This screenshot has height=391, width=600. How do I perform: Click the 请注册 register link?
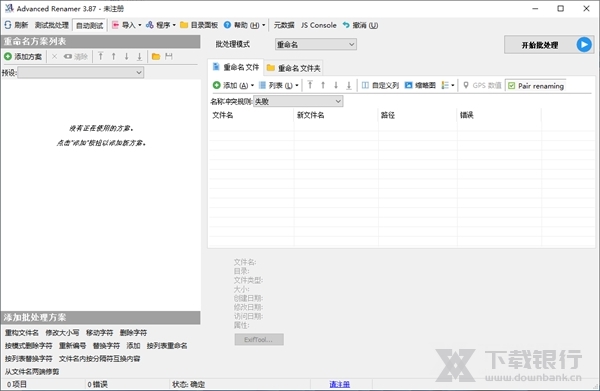coord(339,384)
